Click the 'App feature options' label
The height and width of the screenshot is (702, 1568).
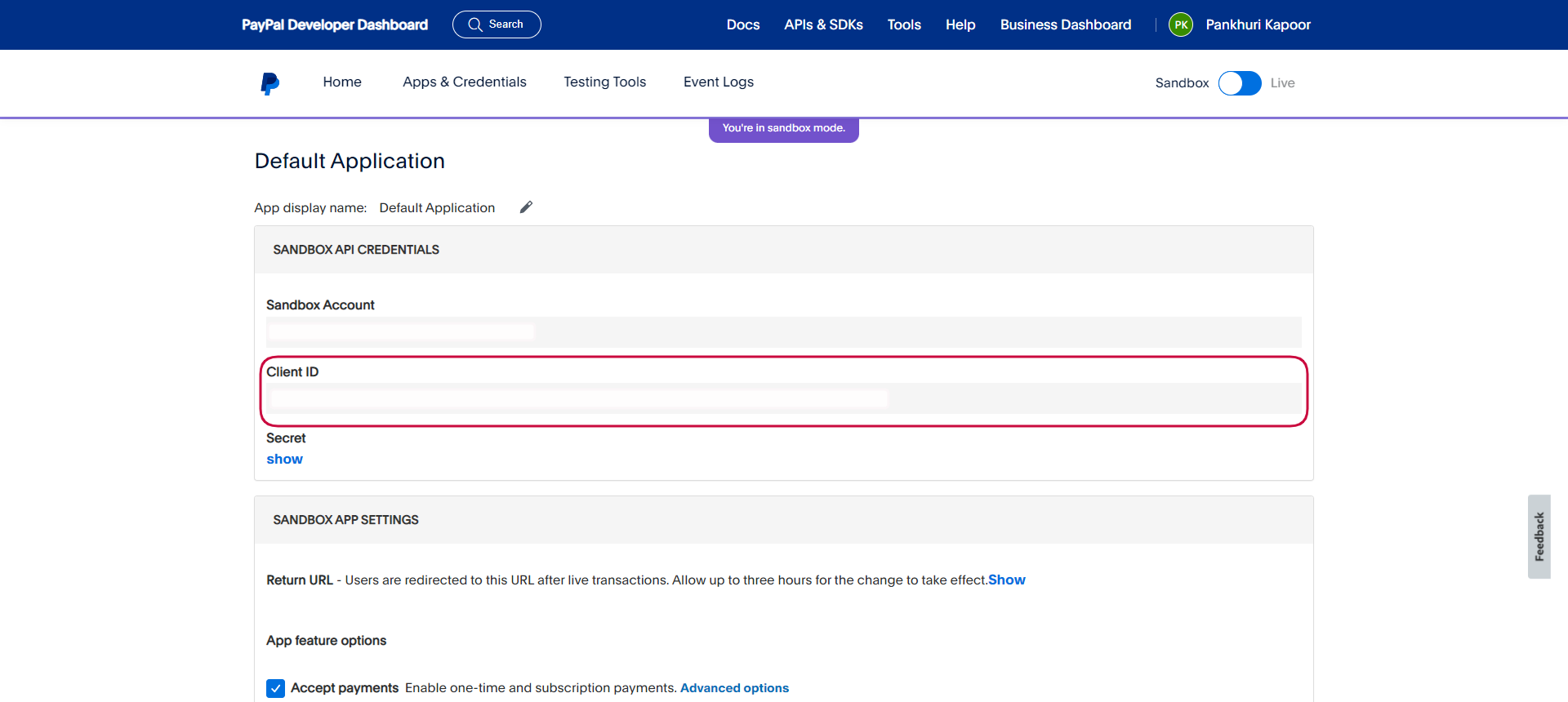tap(326, 641)
